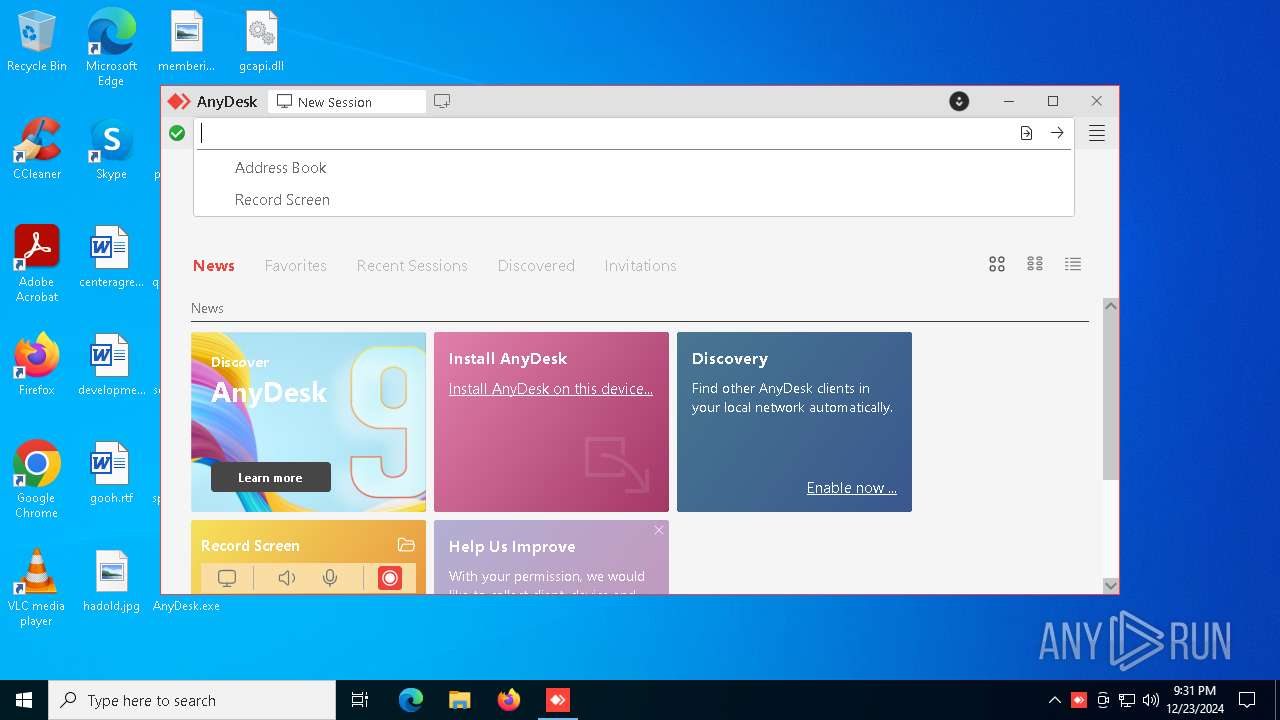Select Recycle Bin desktop icon
This screenshot has height=720, width=1280.
(x=37, y=41)
